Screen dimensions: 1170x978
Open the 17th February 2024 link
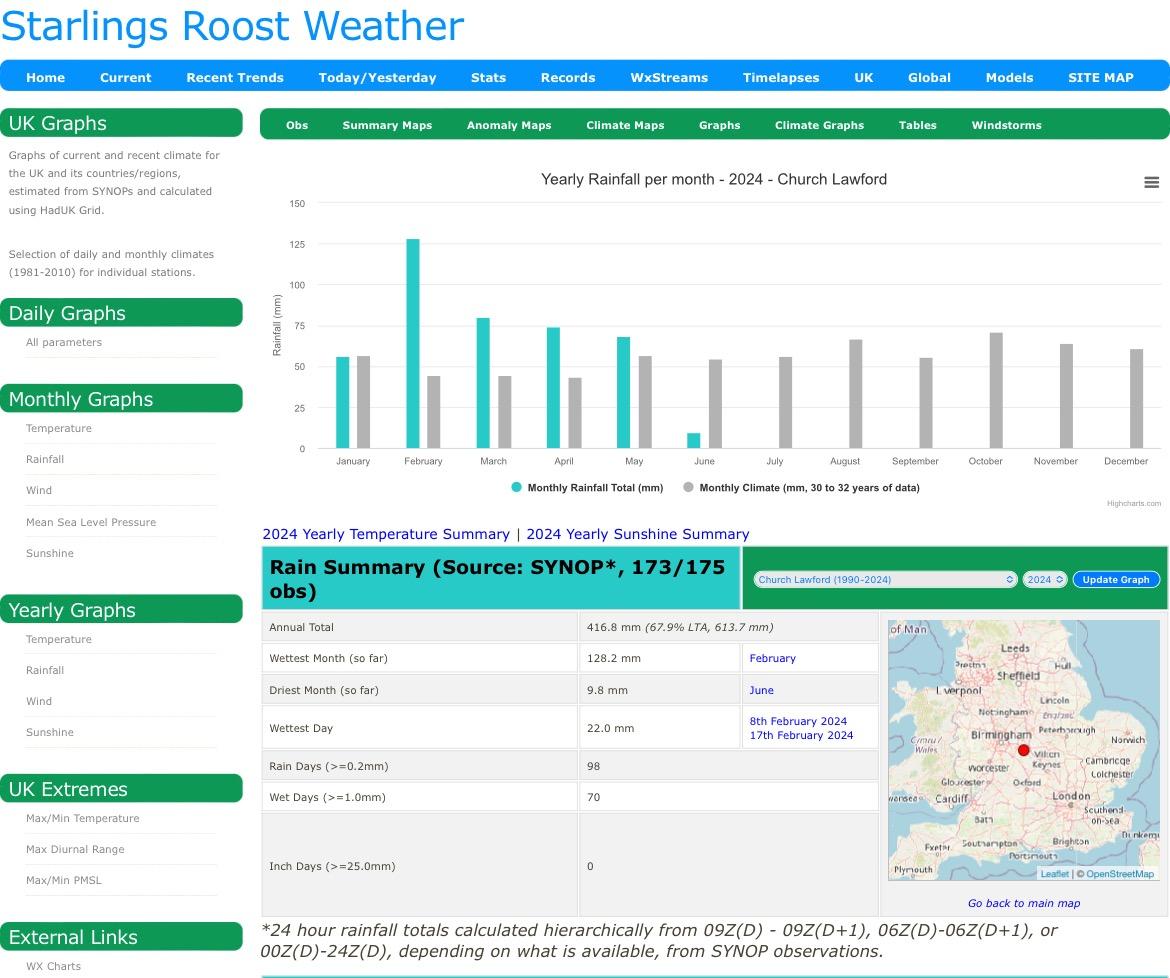pos(801,736)
